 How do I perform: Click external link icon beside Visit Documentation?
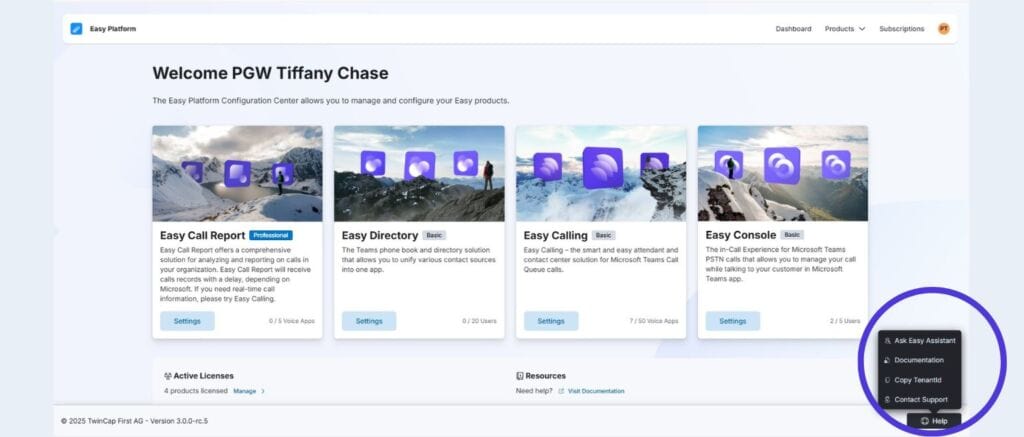pos(561,391)
